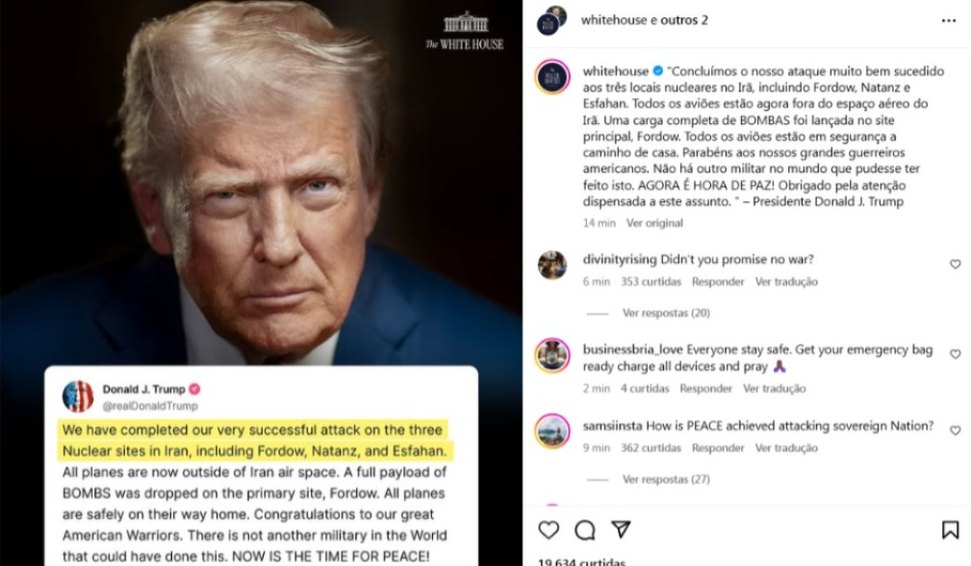Reply to divinityrising's comment with Responder
Viewport: 971px width, 566px height.
[718, 282]
